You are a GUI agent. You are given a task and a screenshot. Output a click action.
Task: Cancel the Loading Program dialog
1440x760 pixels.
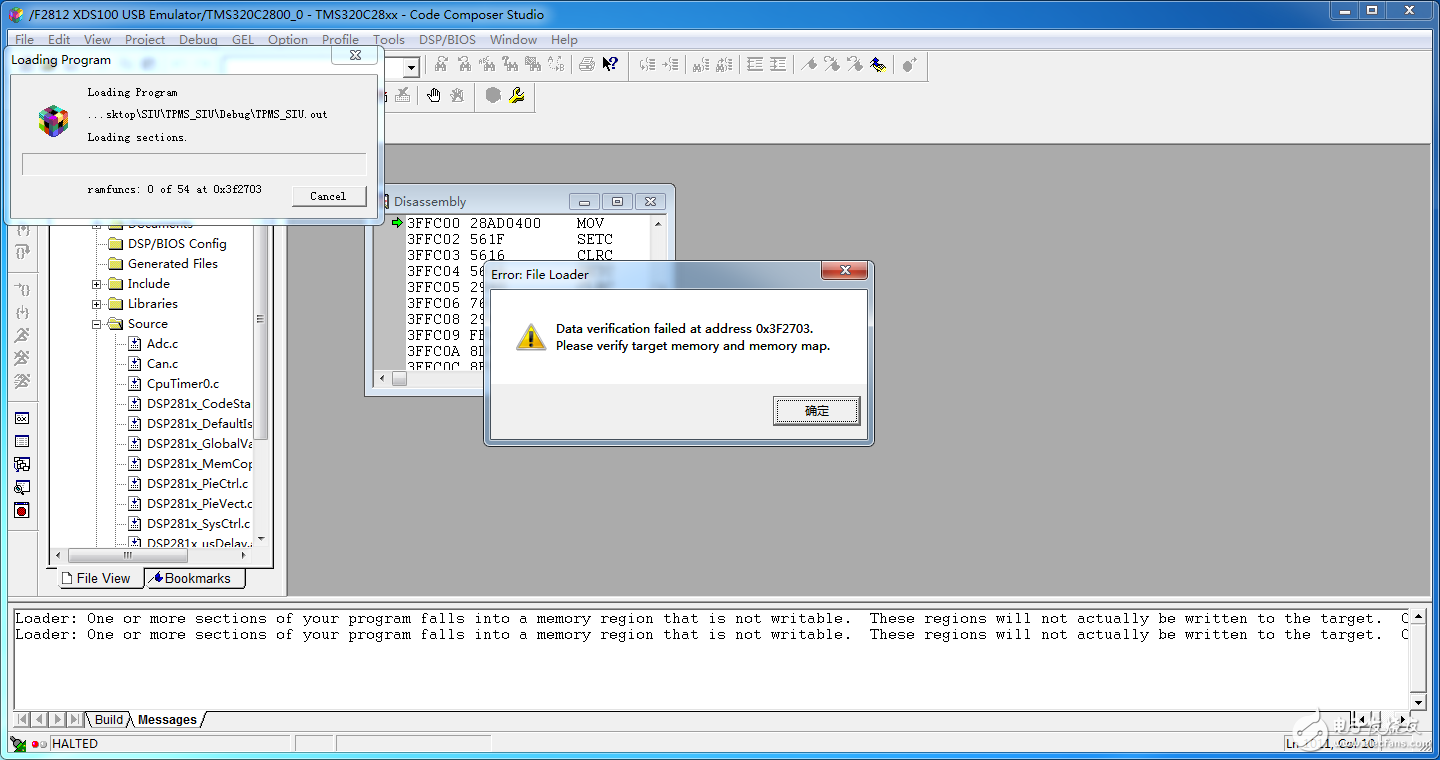tap(328, 196)
